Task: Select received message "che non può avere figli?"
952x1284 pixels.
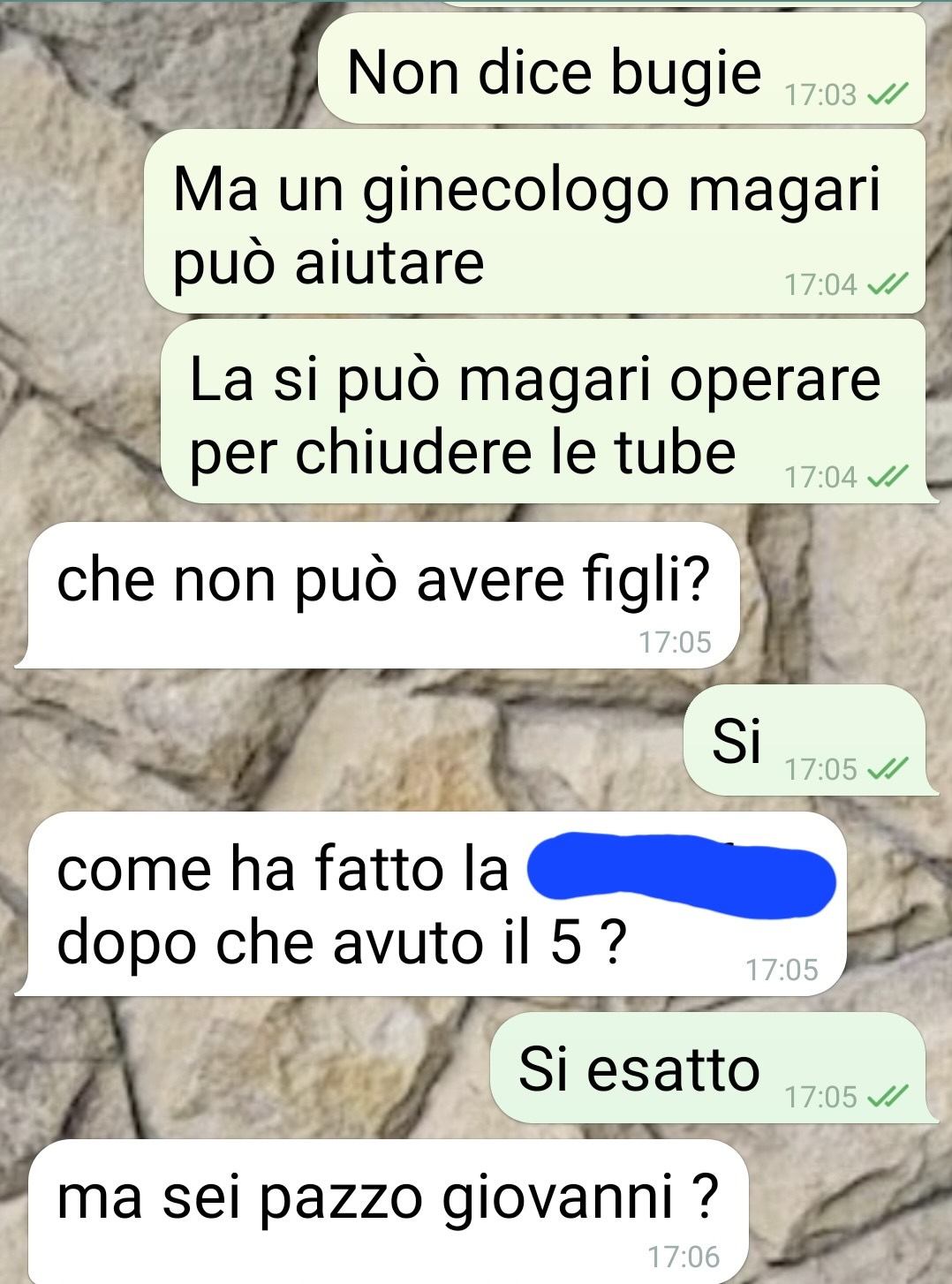Action: (x=377, y=595)
